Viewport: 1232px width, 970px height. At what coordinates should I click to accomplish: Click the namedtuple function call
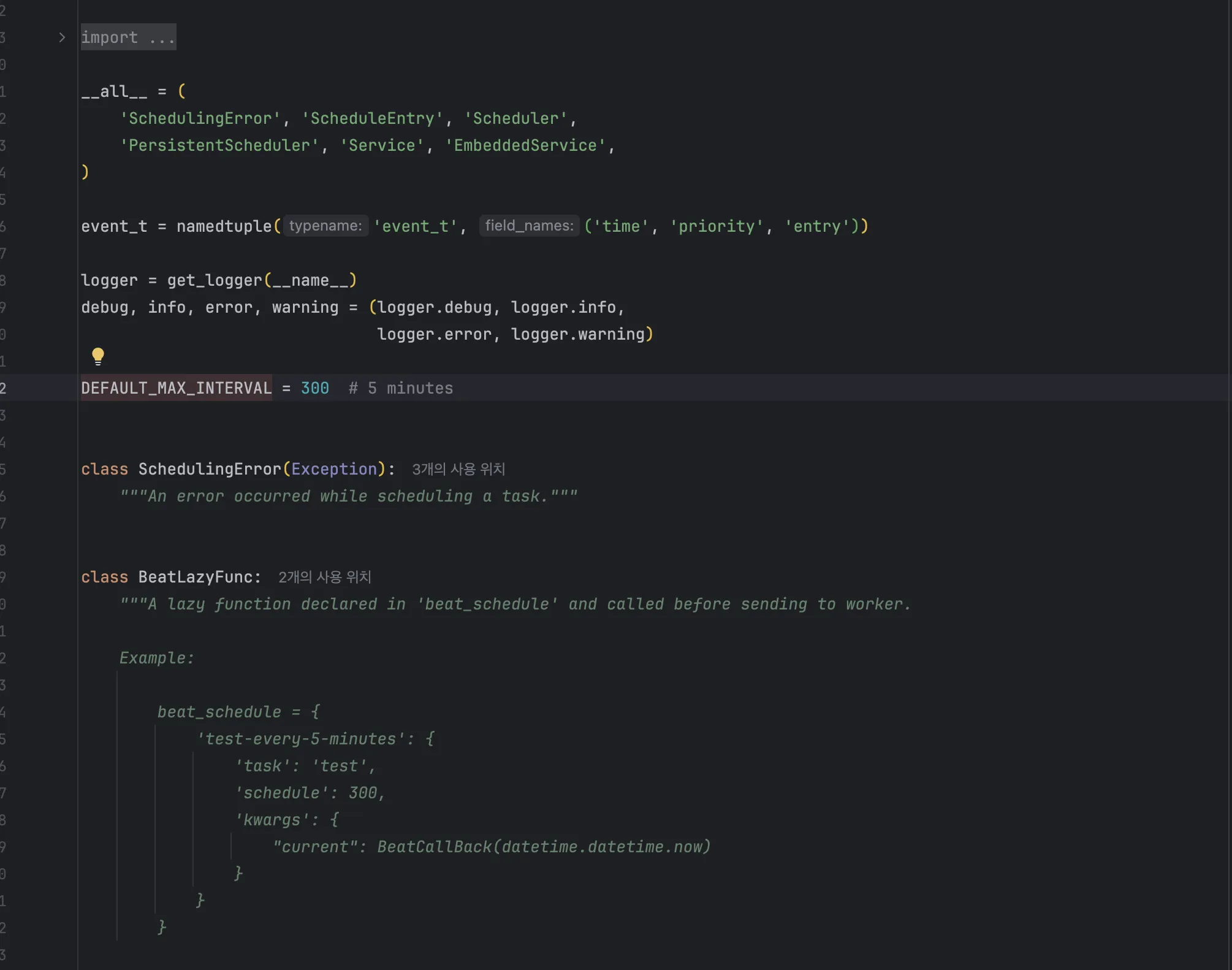point(223,226)
